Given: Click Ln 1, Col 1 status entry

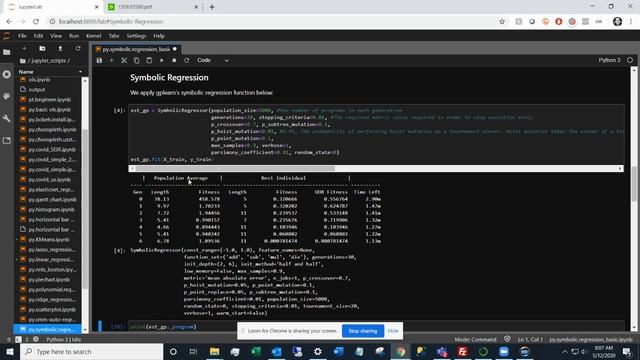Looking at the screenshot, I should pos(530,339).
